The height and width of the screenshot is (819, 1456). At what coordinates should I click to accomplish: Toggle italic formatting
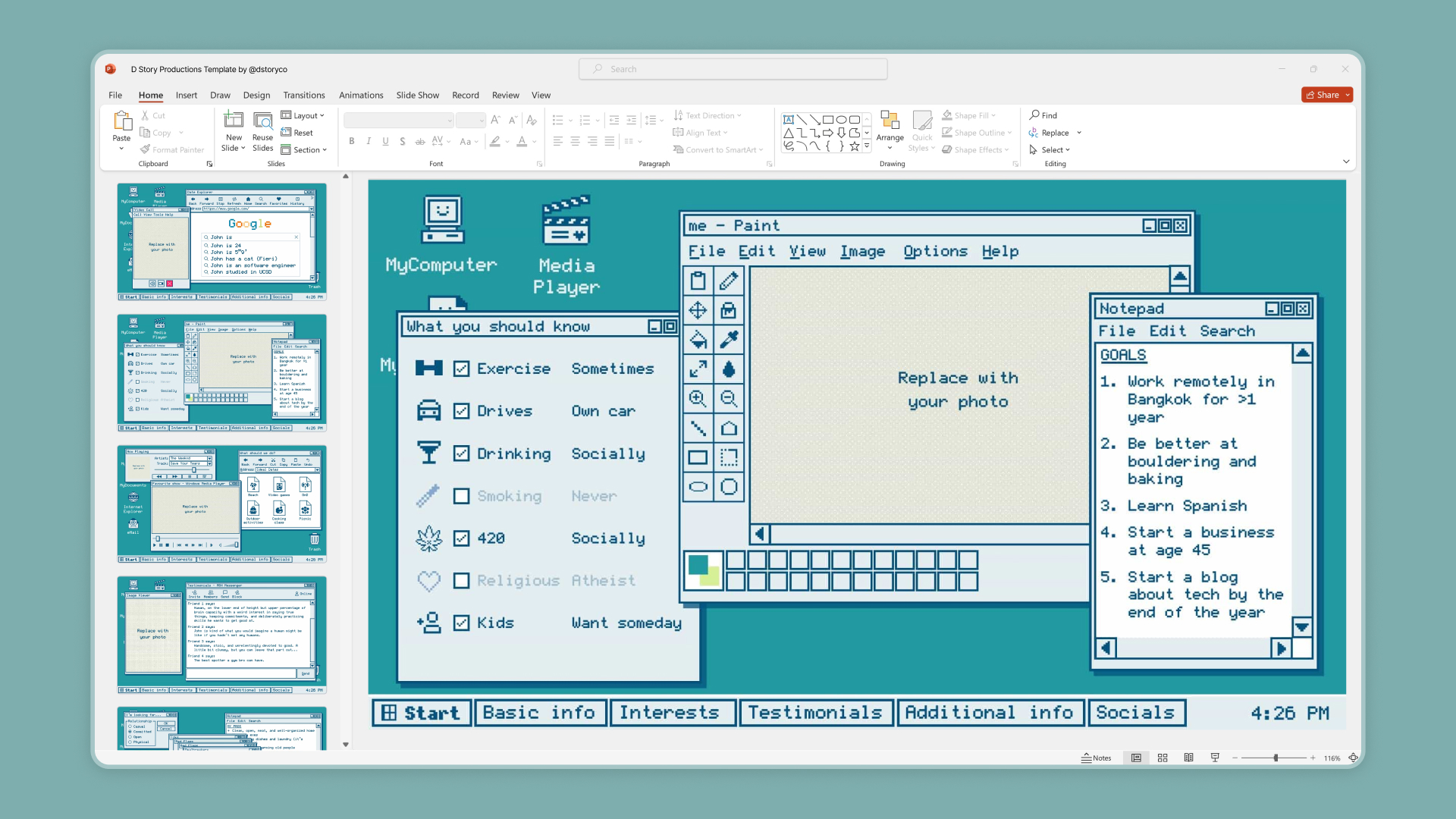(369, 141)
